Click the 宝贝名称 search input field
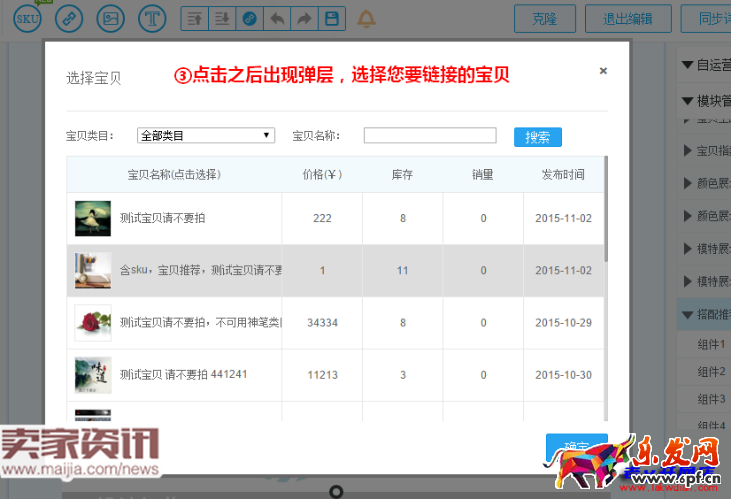Image resolution: width=731 pixels, height=499 pixels. click(430, 135)
